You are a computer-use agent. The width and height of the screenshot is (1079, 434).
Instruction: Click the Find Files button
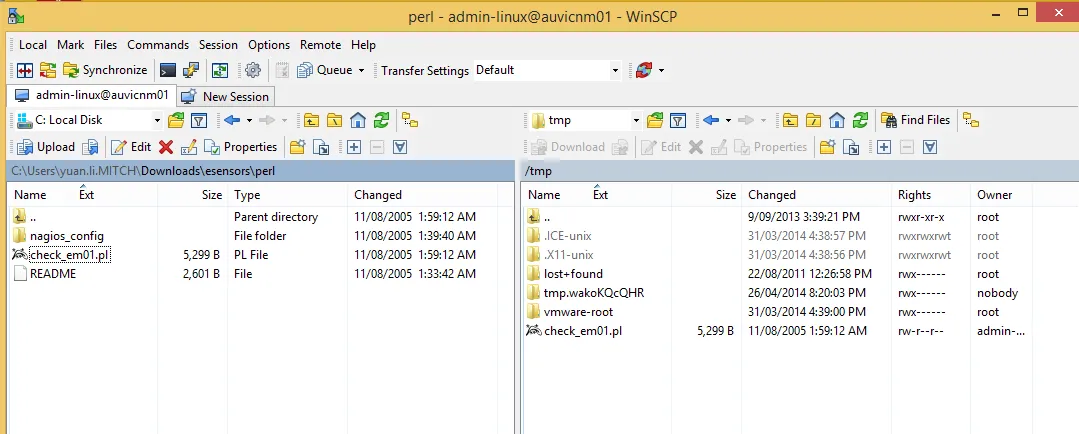[916, 120]
